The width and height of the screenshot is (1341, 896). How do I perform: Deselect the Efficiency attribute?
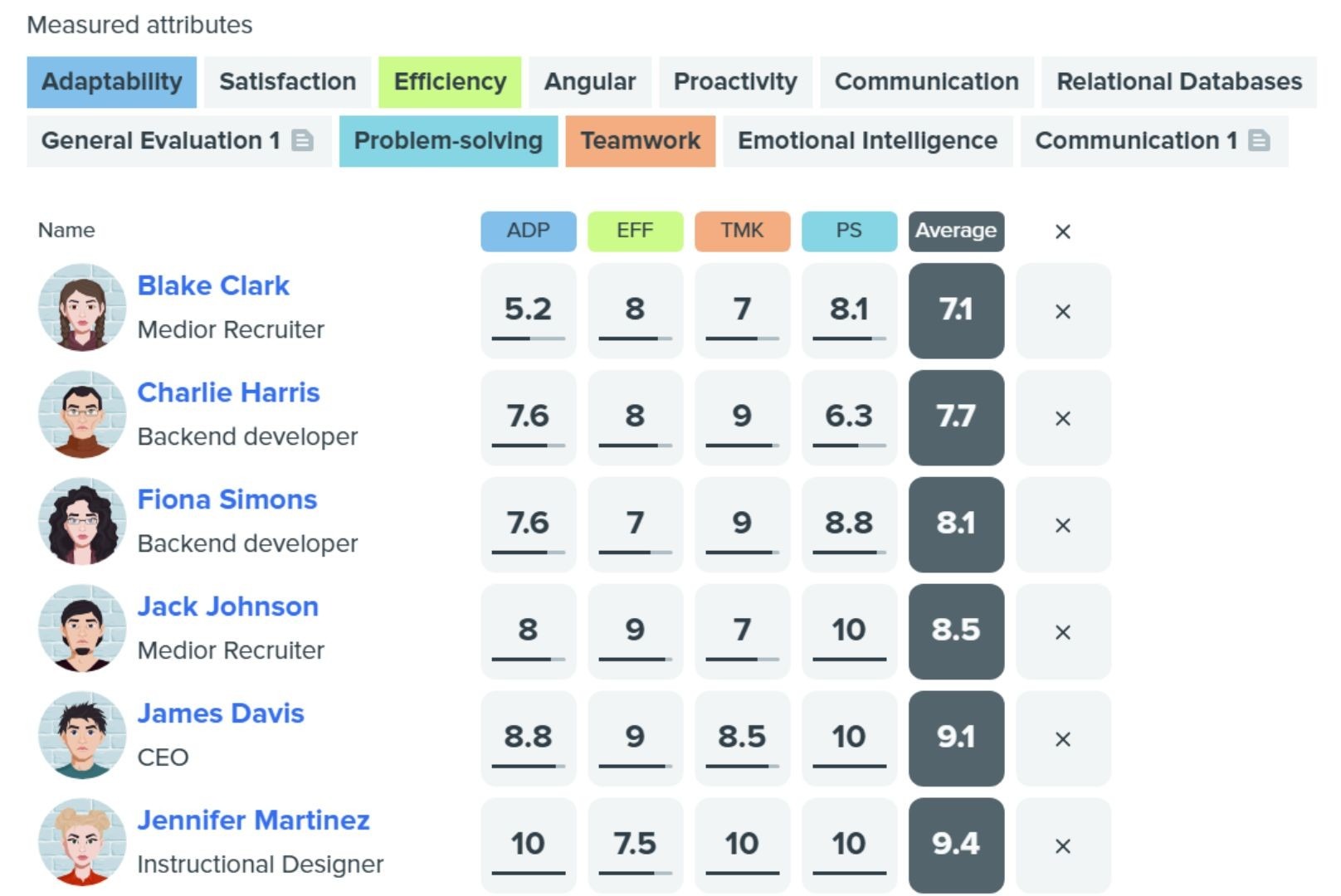tap(450, 81)
